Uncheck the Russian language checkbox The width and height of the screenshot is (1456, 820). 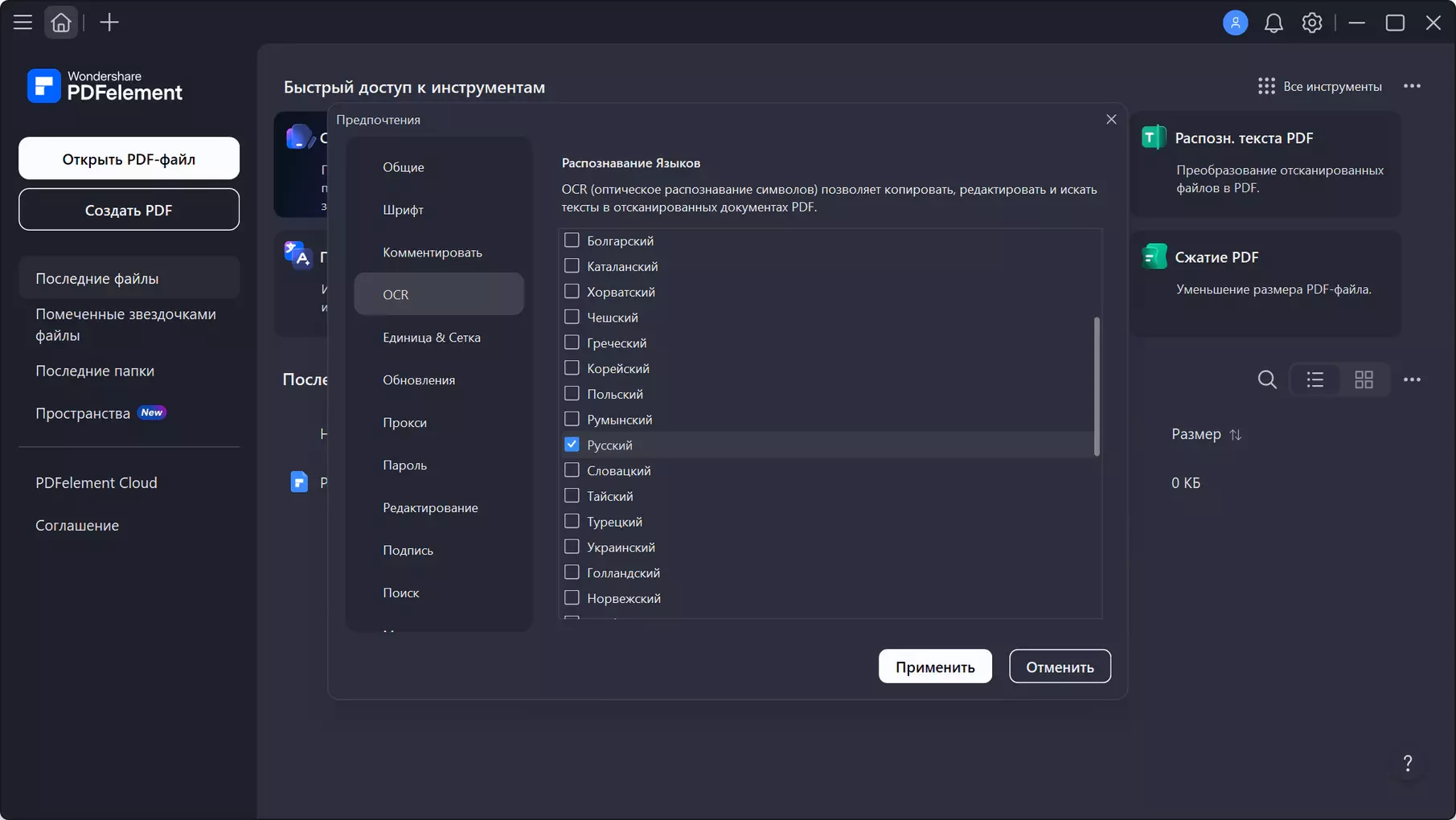[x=572, y=445]
